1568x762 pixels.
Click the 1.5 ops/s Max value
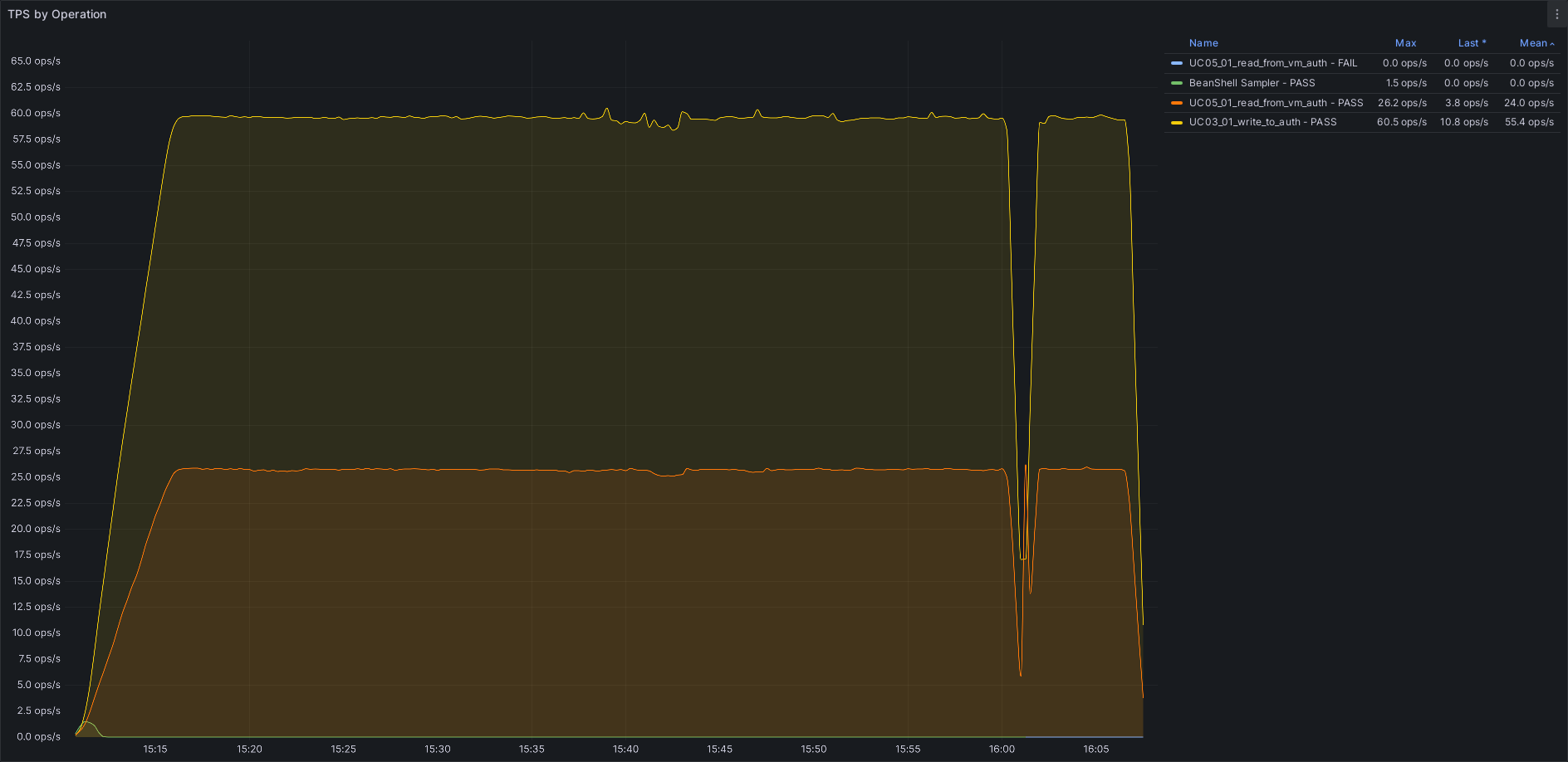click(x=1406, y=83)
